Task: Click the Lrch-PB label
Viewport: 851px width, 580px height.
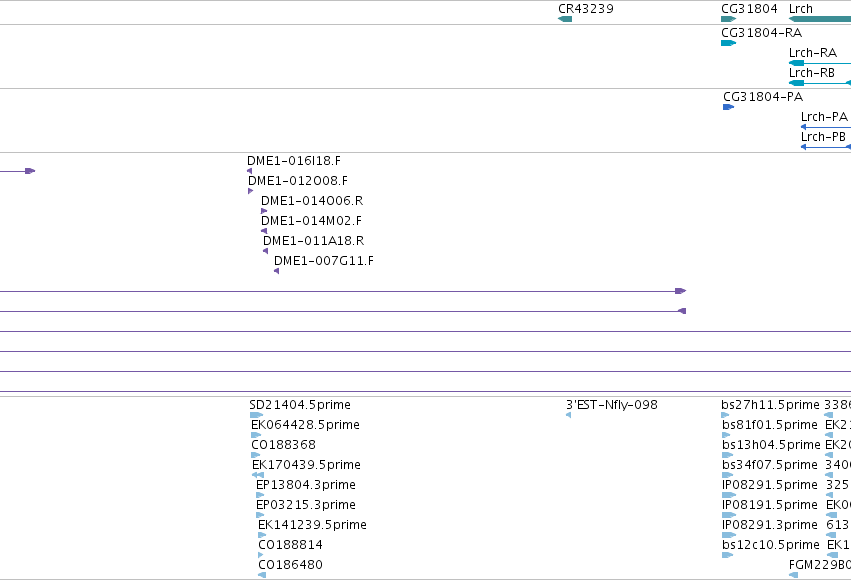Action: pyautogui.click(x=823, y=137)
